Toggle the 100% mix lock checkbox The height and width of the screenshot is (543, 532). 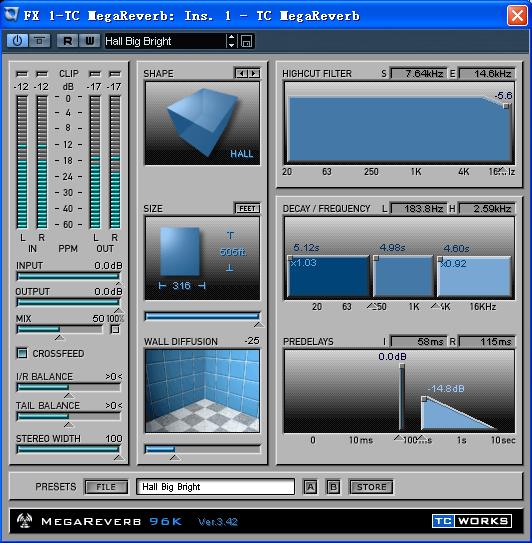[x=115, y=329]
